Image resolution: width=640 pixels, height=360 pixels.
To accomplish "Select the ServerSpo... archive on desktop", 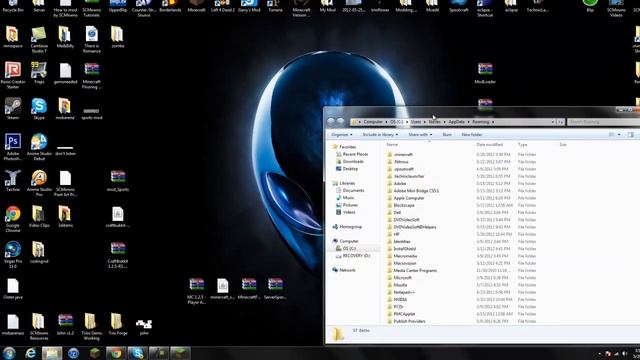I will click(x=275, y=289).
